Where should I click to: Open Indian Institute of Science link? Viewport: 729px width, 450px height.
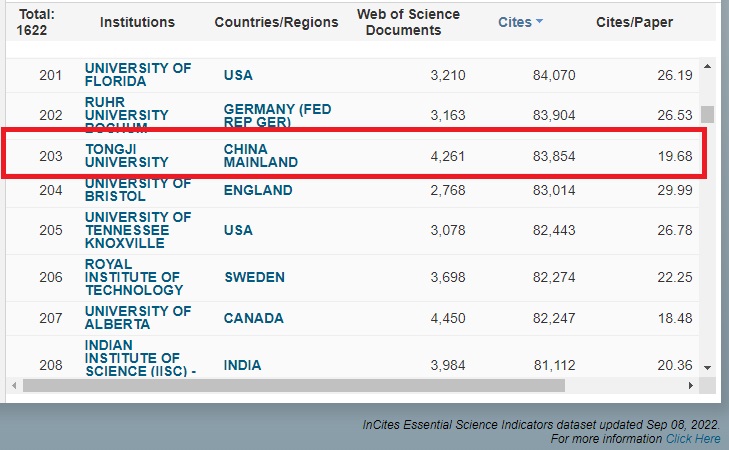pos(132,359)
